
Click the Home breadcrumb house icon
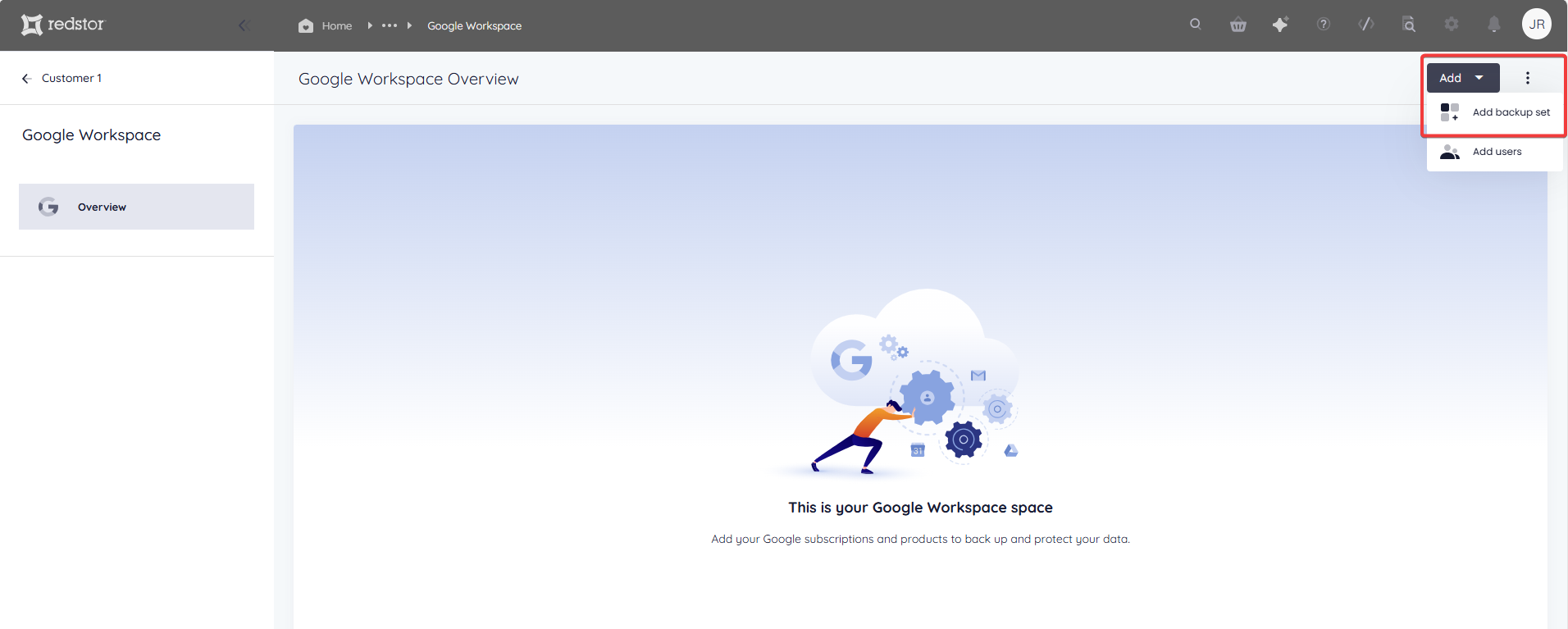pyautogui.click(x=306, y=25)
